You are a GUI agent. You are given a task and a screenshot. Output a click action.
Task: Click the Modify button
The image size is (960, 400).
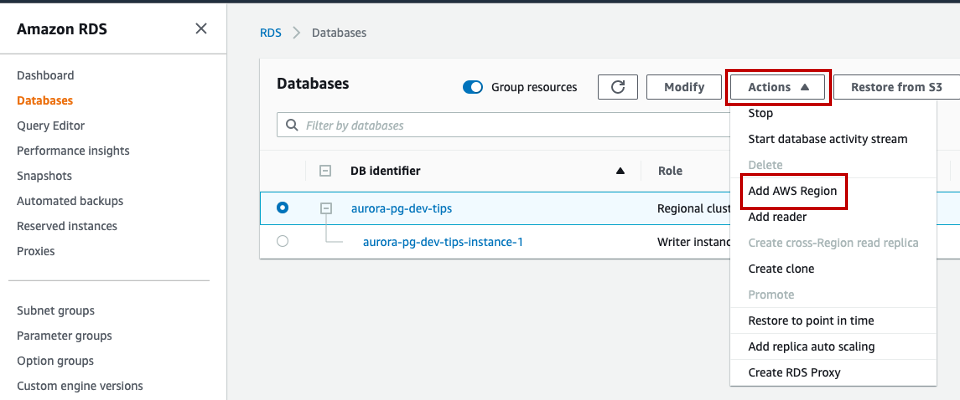[x=684, y=87]
